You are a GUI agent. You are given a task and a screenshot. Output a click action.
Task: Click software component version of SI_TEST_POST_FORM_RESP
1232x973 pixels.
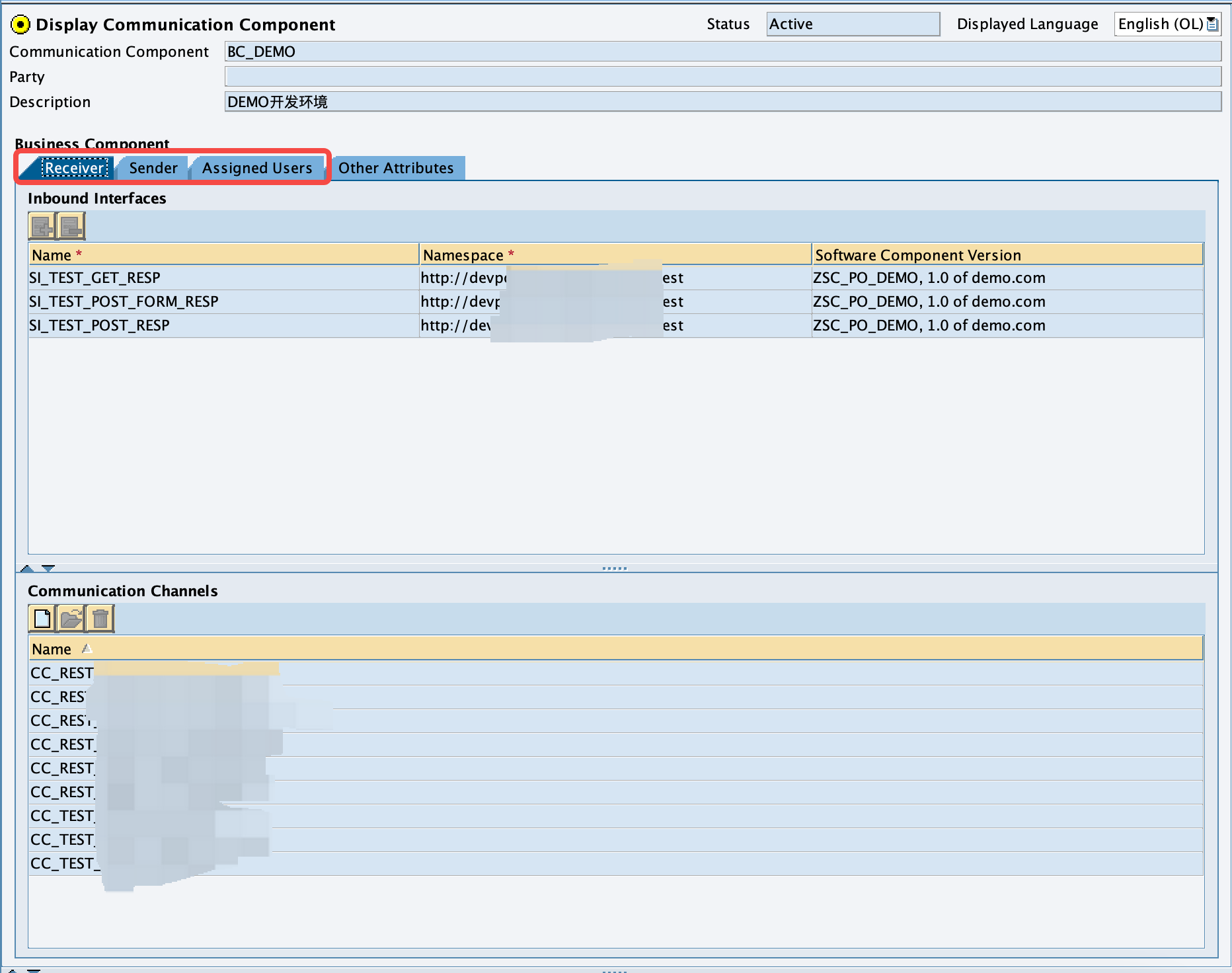click(1007, 301)
